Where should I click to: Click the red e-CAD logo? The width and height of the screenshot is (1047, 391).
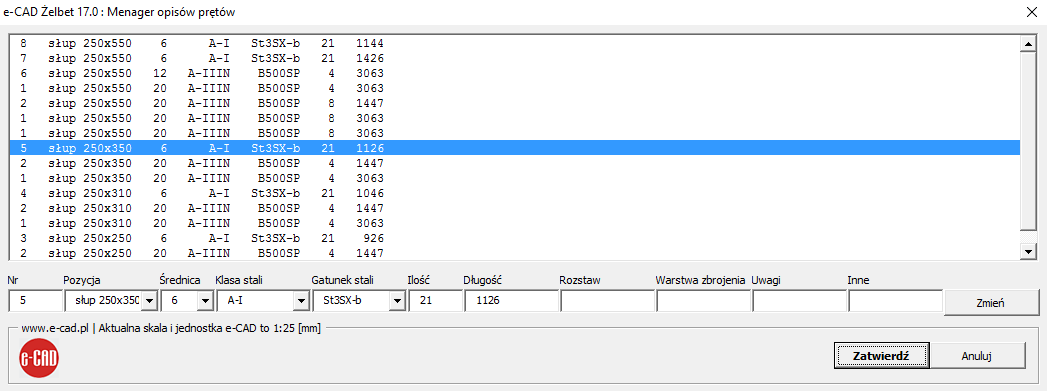pos(39,358)
